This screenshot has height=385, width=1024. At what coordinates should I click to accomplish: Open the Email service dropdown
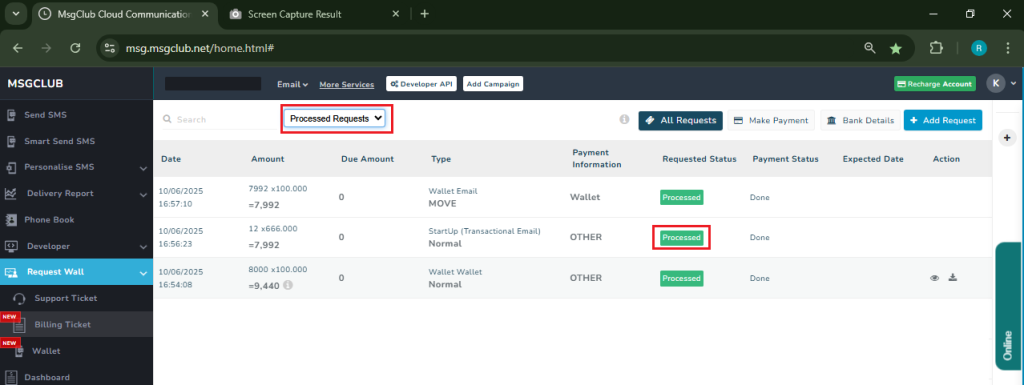(x=292, y=84)
